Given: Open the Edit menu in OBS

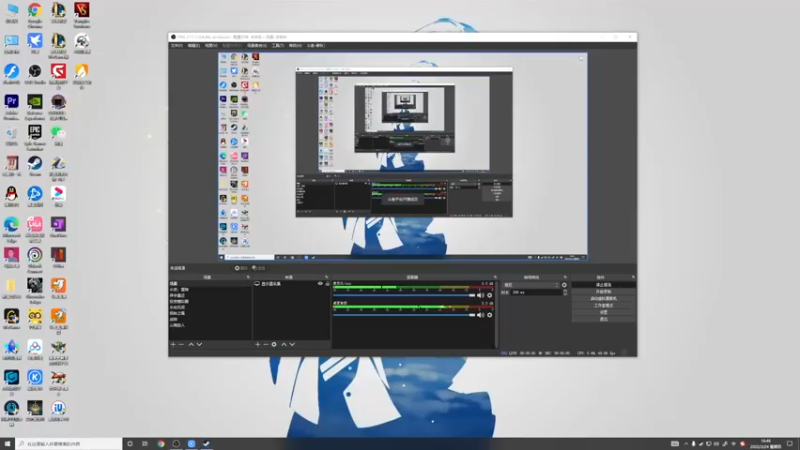Looking at the screenshot, I should click(193, 45).
